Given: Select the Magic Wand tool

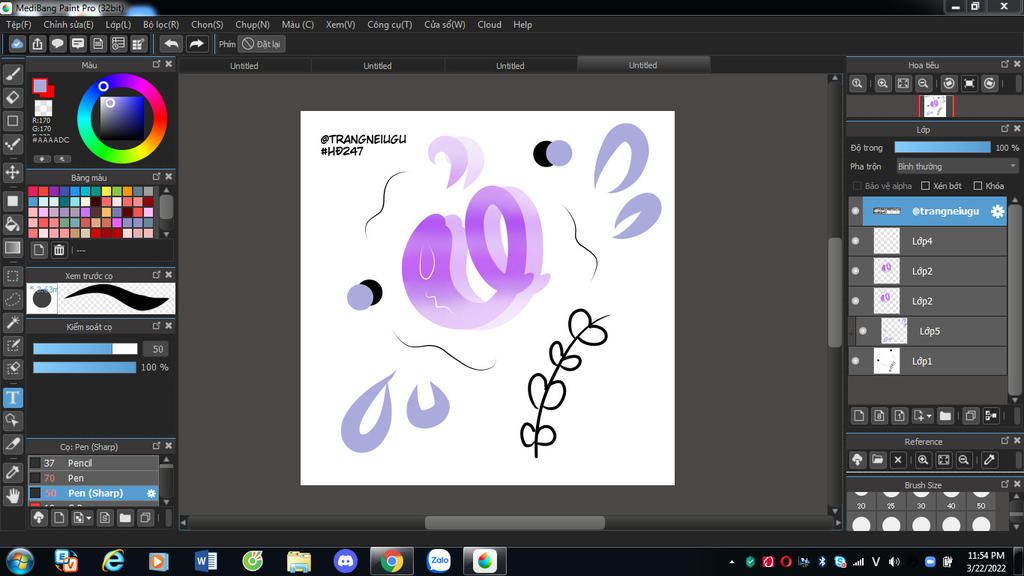Looking at the screenshot, I should [x=13, y=323].
